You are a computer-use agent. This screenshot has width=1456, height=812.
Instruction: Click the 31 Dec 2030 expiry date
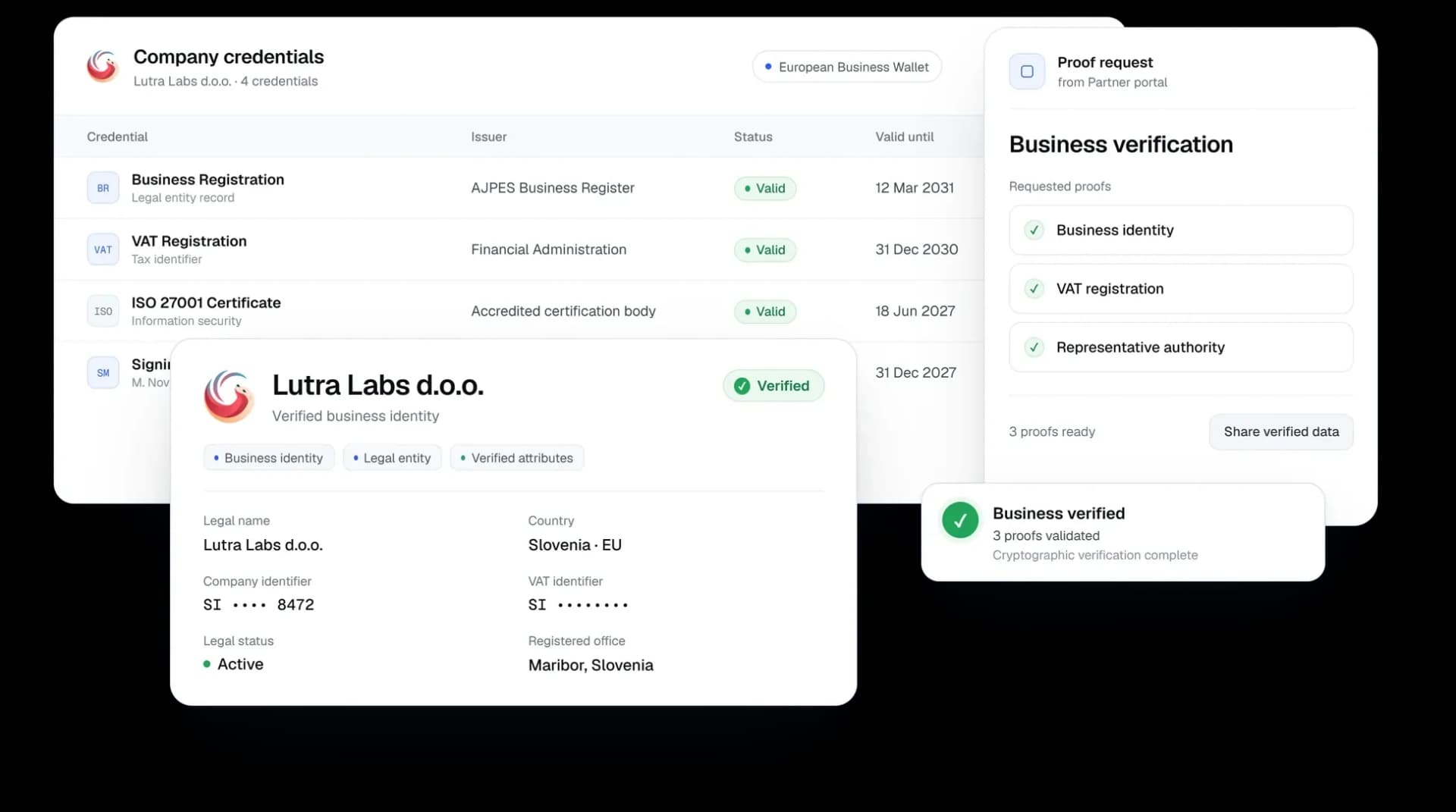[x=917, y=249]
